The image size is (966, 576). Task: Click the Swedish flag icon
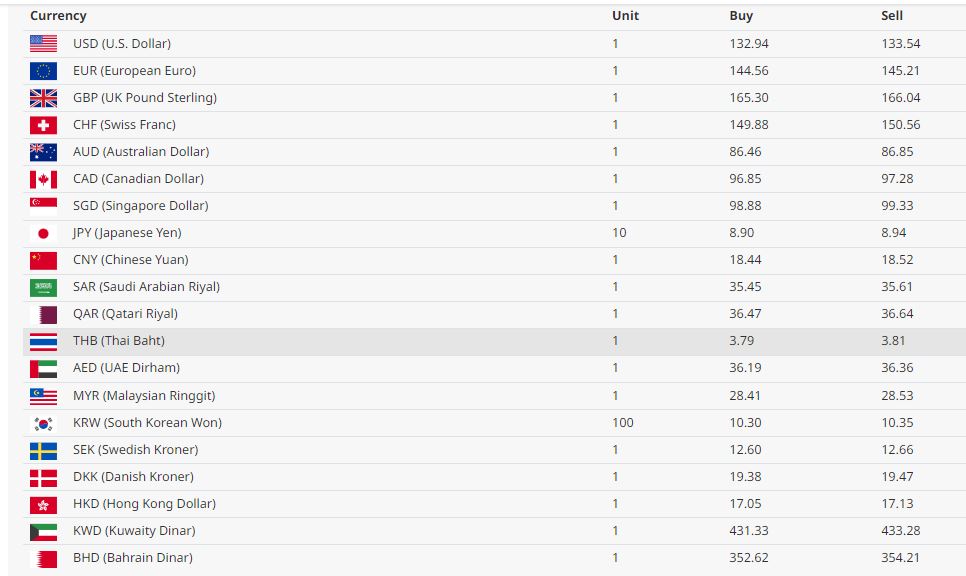(x=43, y=450)
